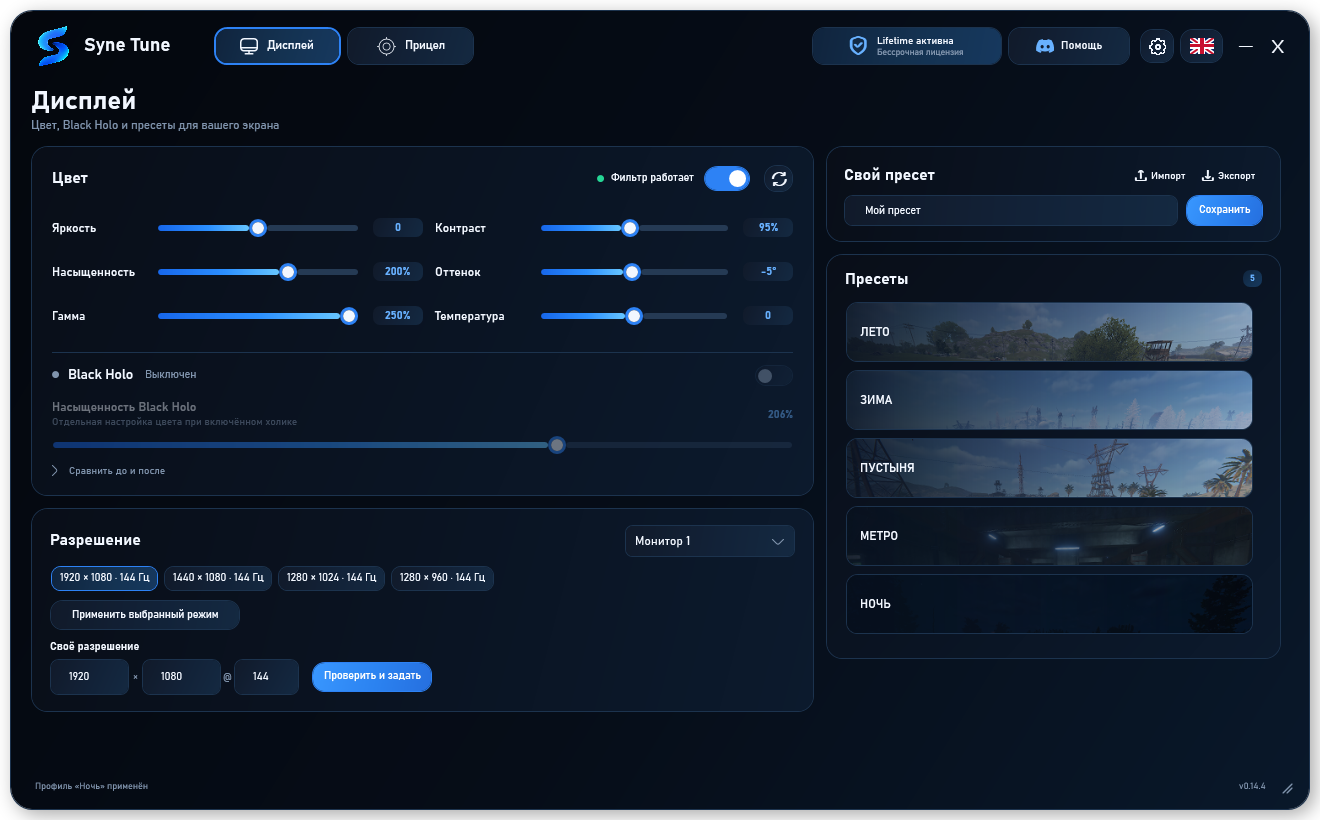Click the Discord icon in Помощь
This screenshot has width=1320, height=820.
(1045, 46)
